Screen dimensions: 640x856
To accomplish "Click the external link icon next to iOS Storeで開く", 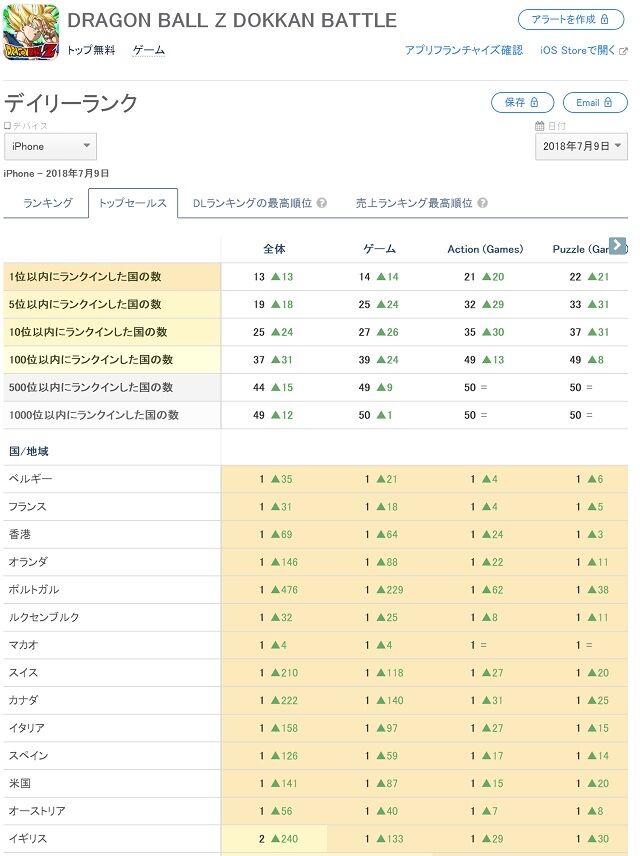I will coord(623,51).
